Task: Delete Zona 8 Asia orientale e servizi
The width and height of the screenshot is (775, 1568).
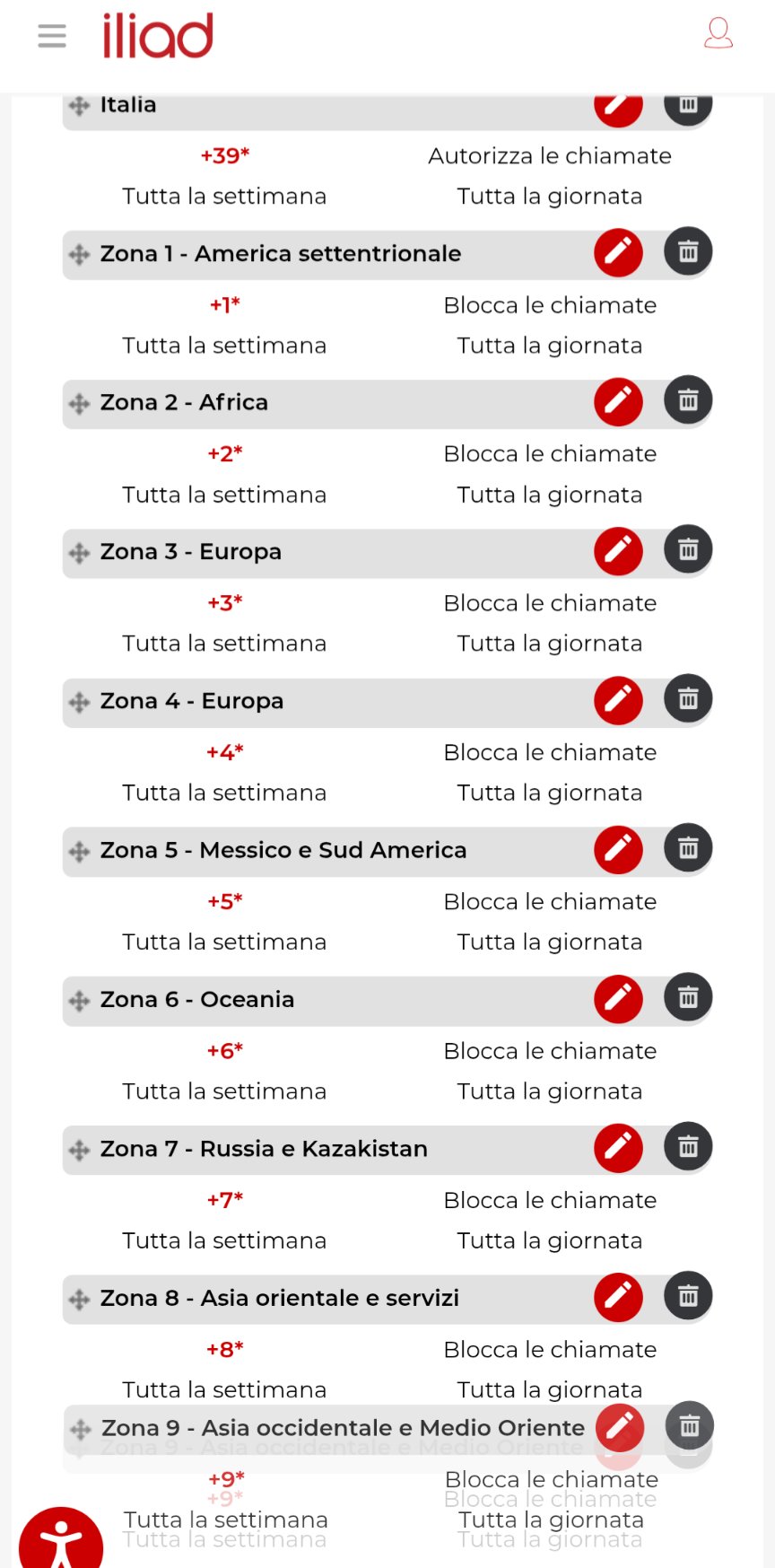Action: (x=688, y=1296)
